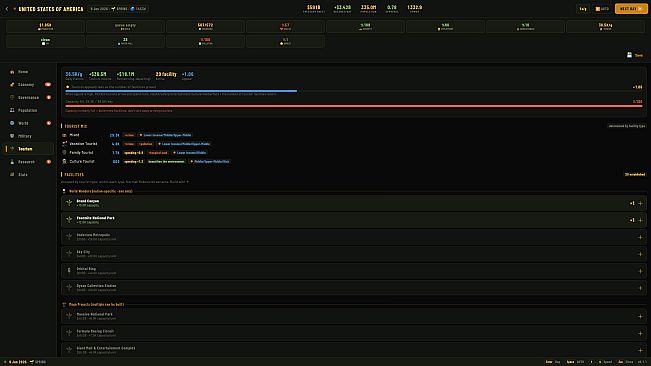The image size is (651, 366).
Task: Open the Home section in sidebar
Action: (x=29, y=72)
